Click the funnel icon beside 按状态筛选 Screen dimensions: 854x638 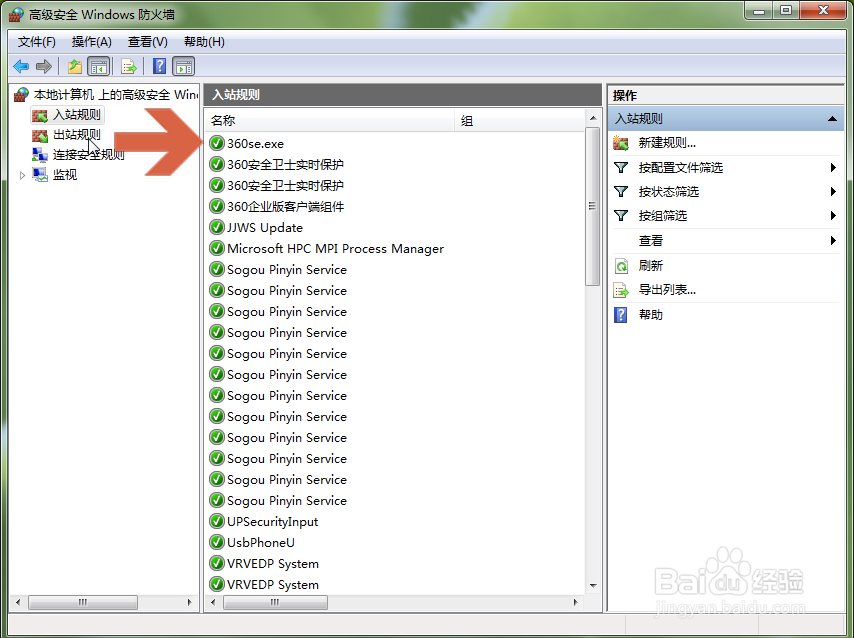point(621,191)
